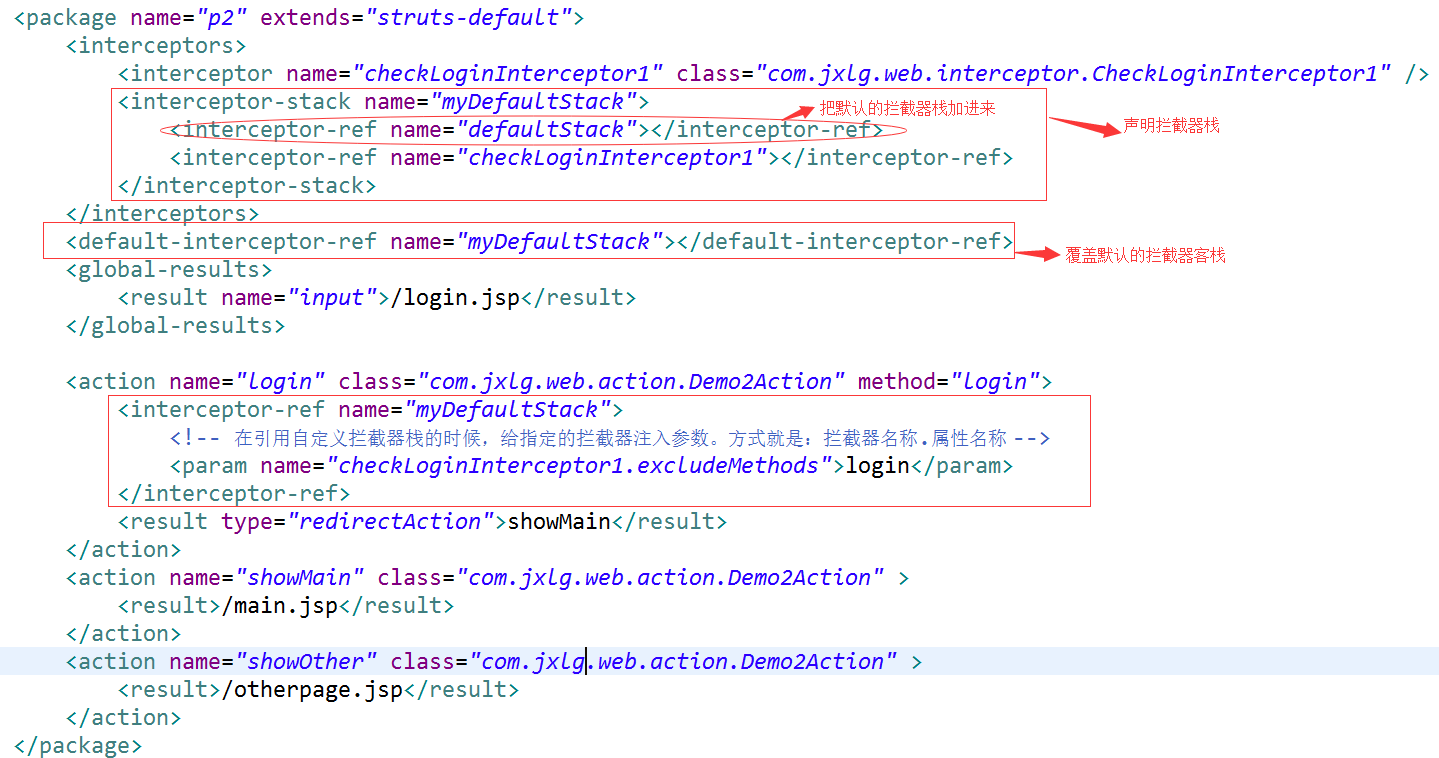Click the closing </package> tag
The height and width of the screenshot is (758, 1439).
tap(79, 746)
